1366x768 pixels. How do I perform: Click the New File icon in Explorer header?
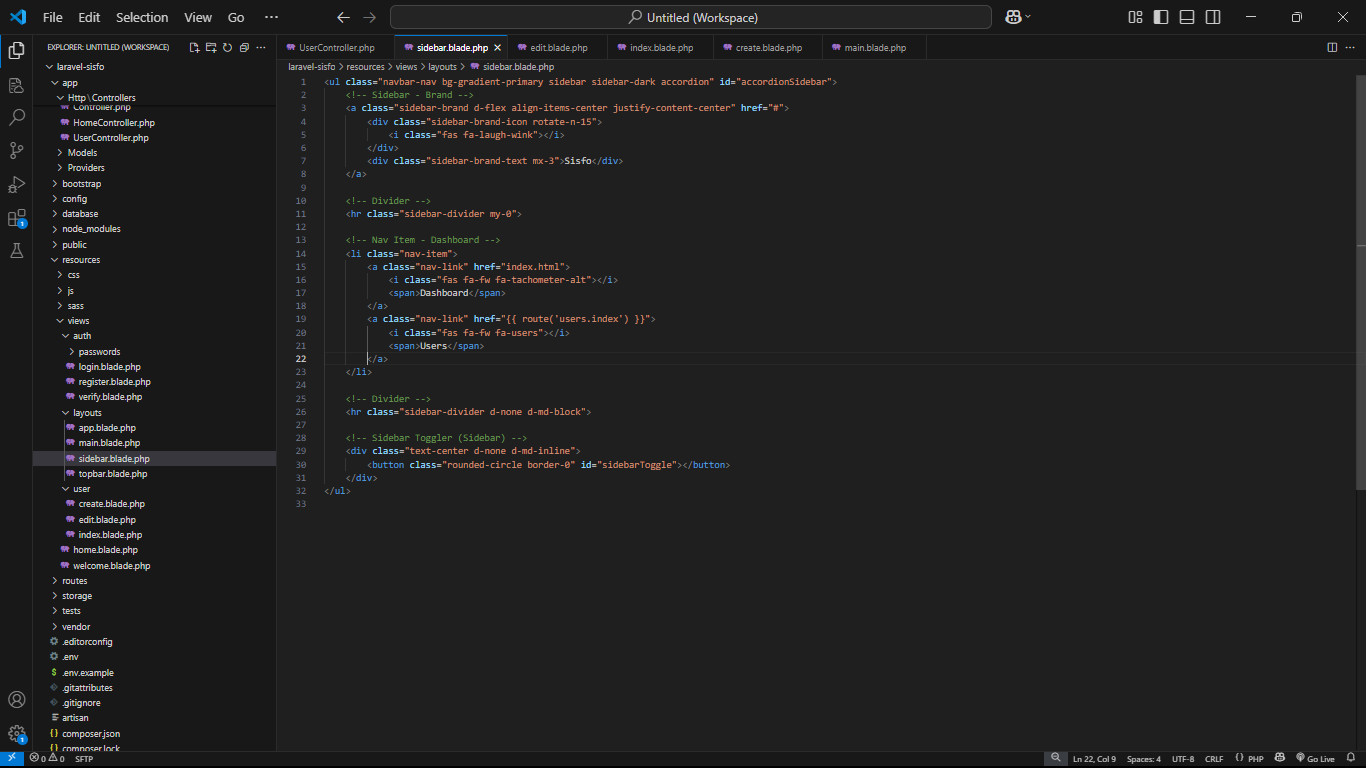point(195,47)
